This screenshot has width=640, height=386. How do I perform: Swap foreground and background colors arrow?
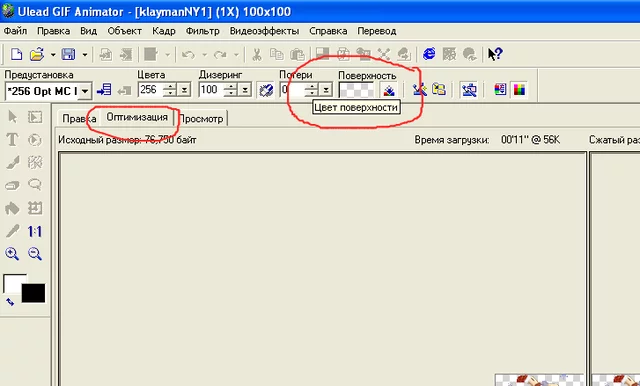pos(10,302)
